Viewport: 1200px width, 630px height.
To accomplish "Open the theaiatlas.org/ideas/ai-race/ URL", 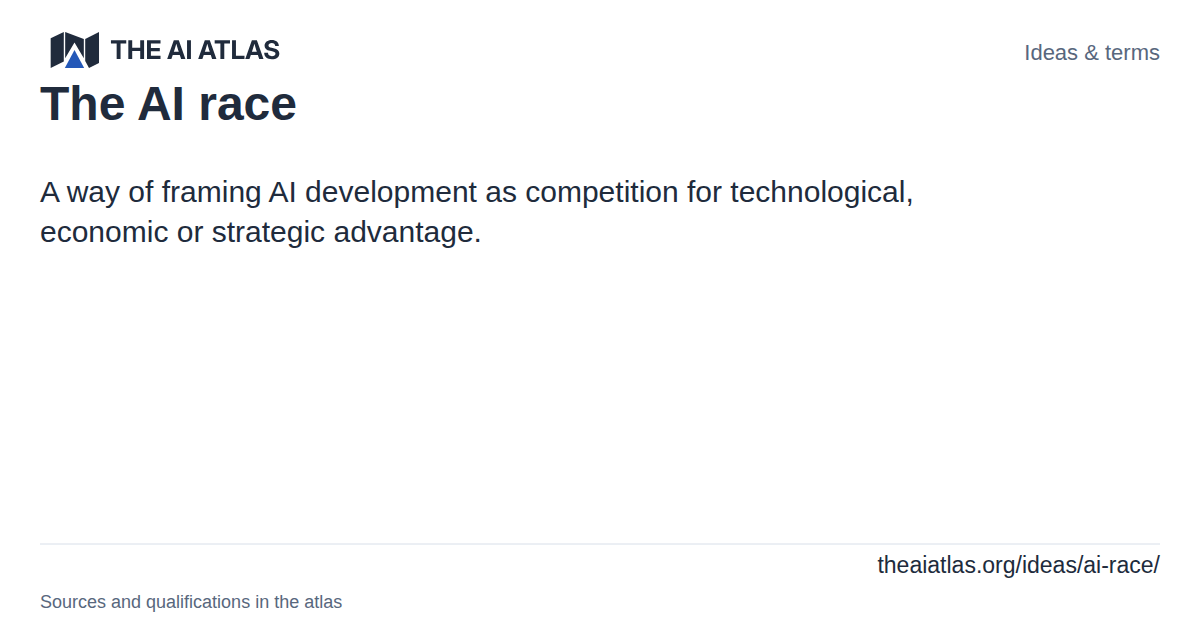I will coord(1018,565).
